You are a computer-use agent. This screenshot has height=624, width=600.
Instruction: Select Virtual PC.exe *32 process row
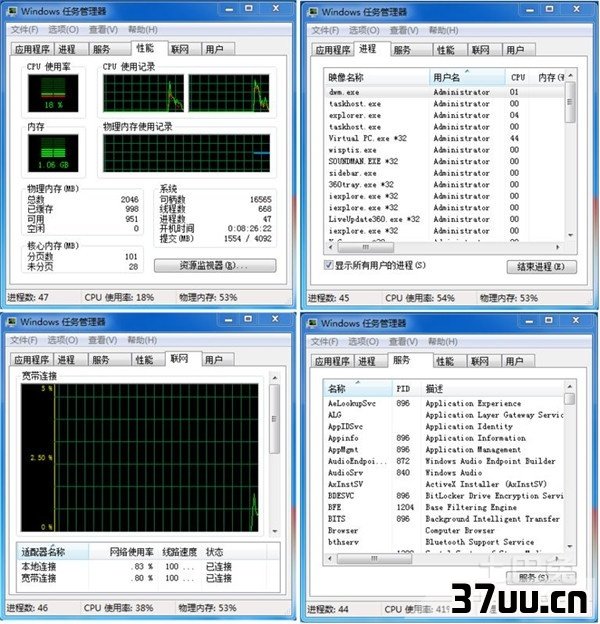[x=445, y=138]
